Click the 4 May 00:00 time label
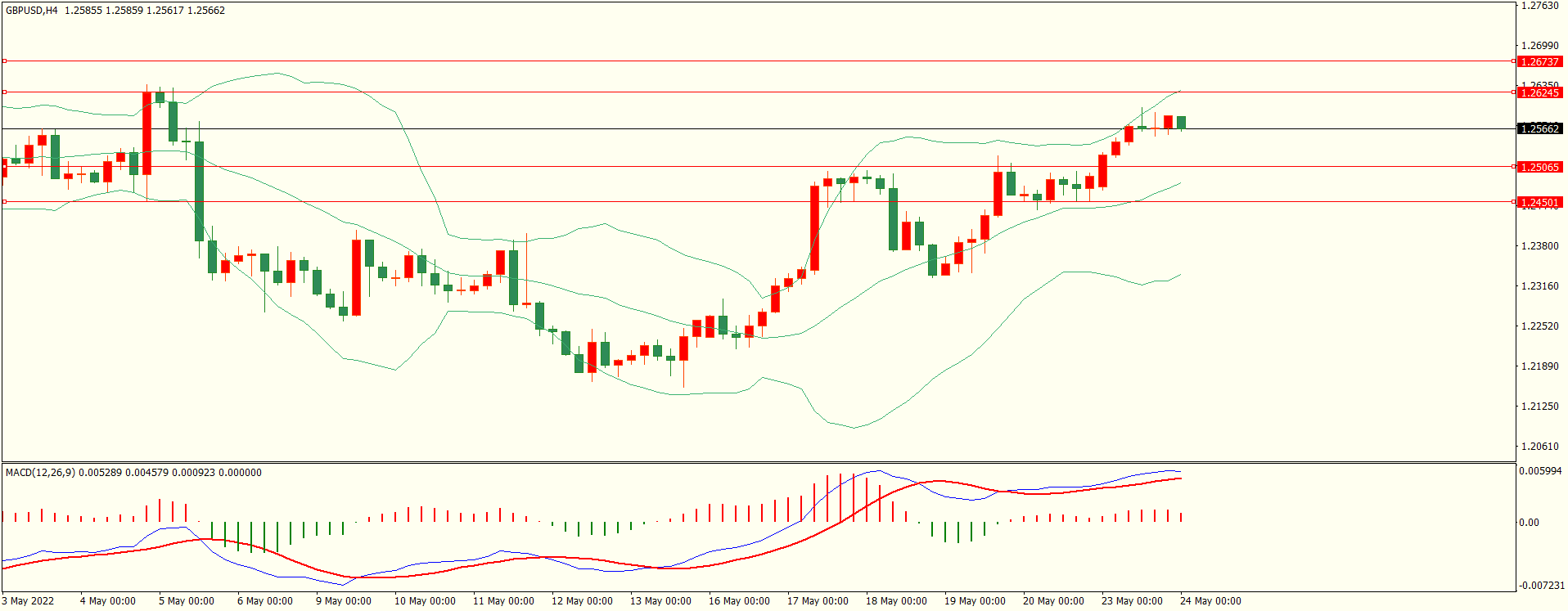Image resolution: width=1568 pixels, height=611 pixels. click(x=108, y=601)
